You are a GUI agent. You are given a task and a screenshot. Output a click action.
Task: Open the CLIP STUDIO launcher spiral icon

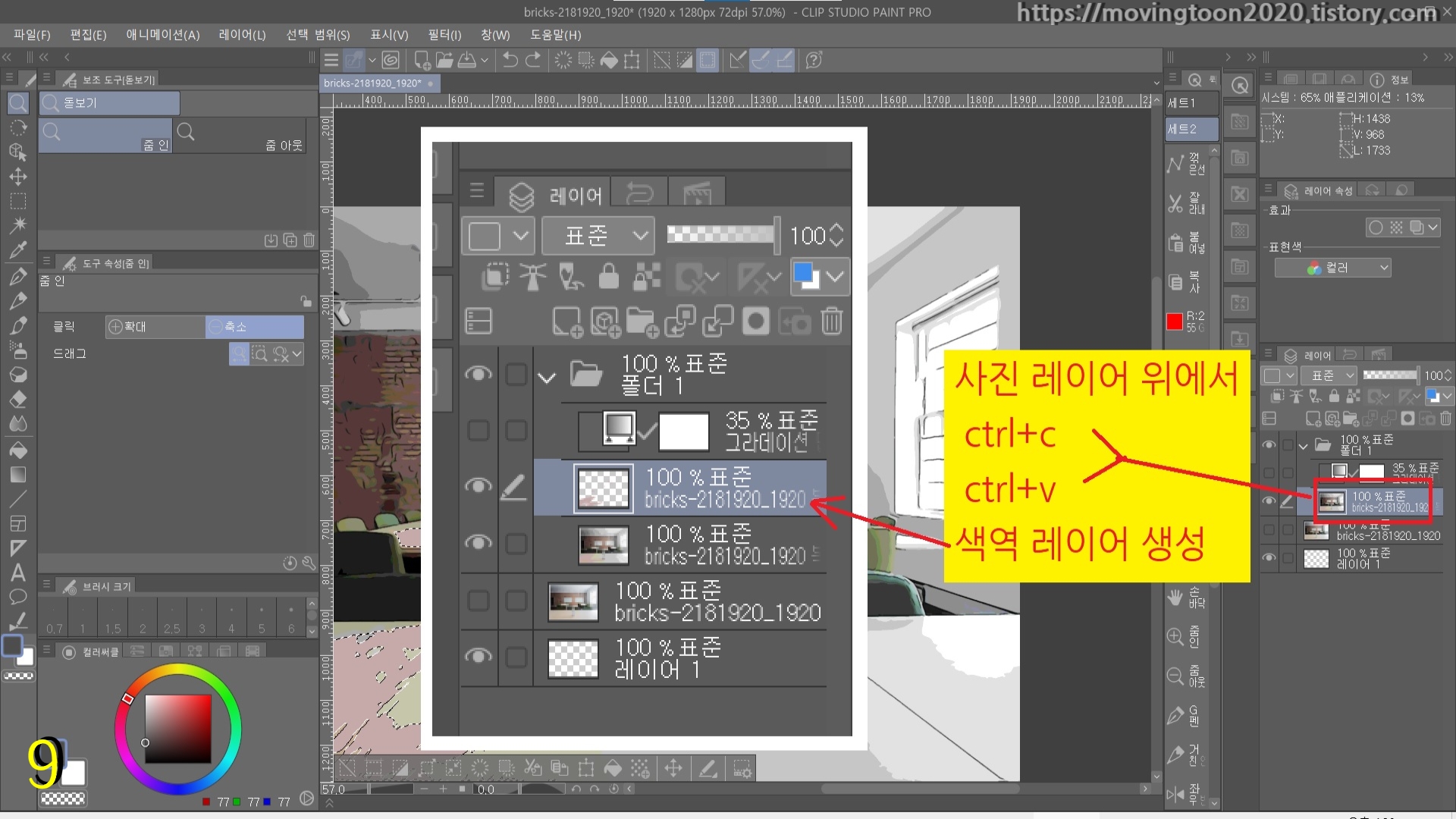pos(391,60)
